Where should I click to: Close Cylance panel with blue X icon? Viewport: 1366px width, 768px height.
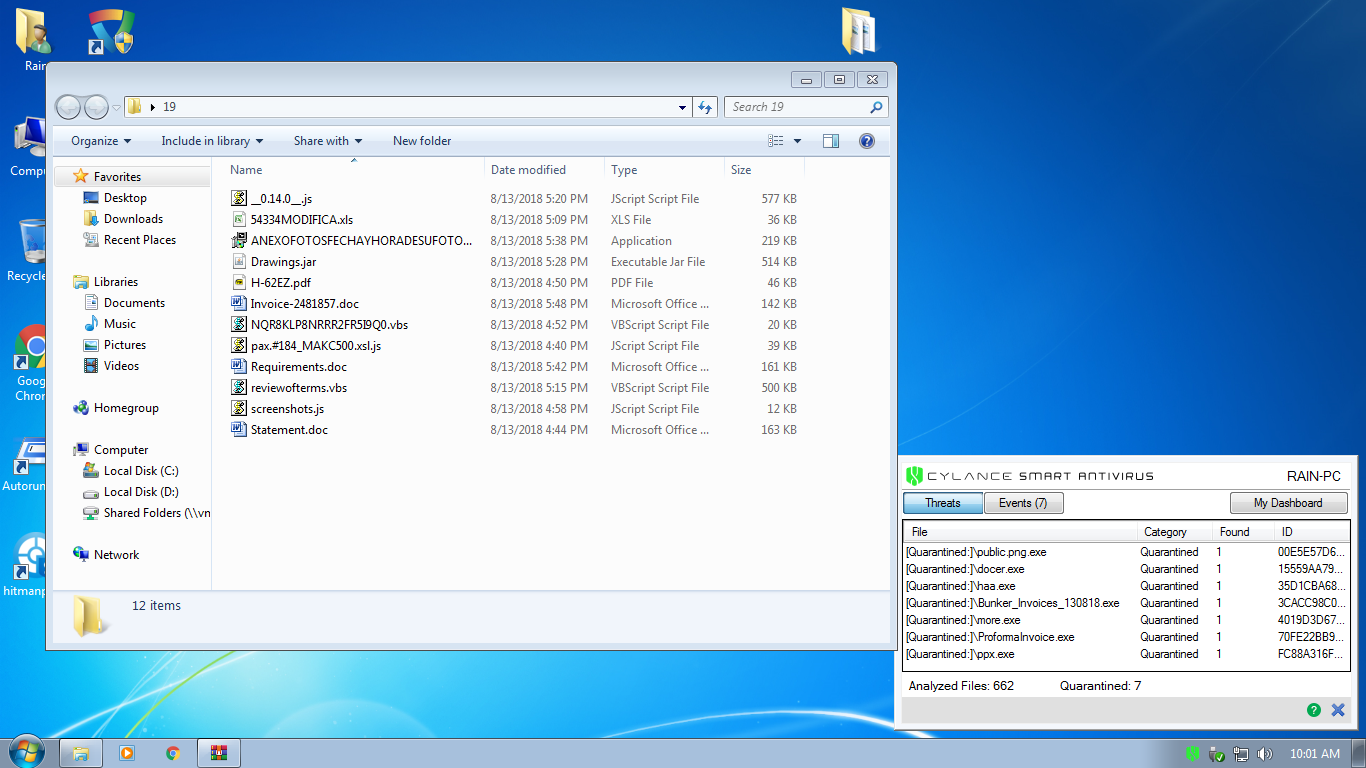[1338, 710]
